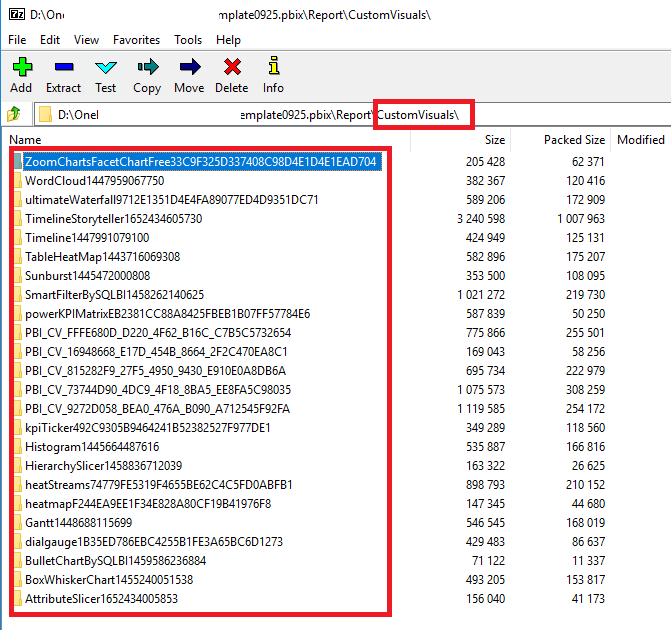Sort by the Packed Size column header
Screen dimensions: 671x630
coord(574,140)
